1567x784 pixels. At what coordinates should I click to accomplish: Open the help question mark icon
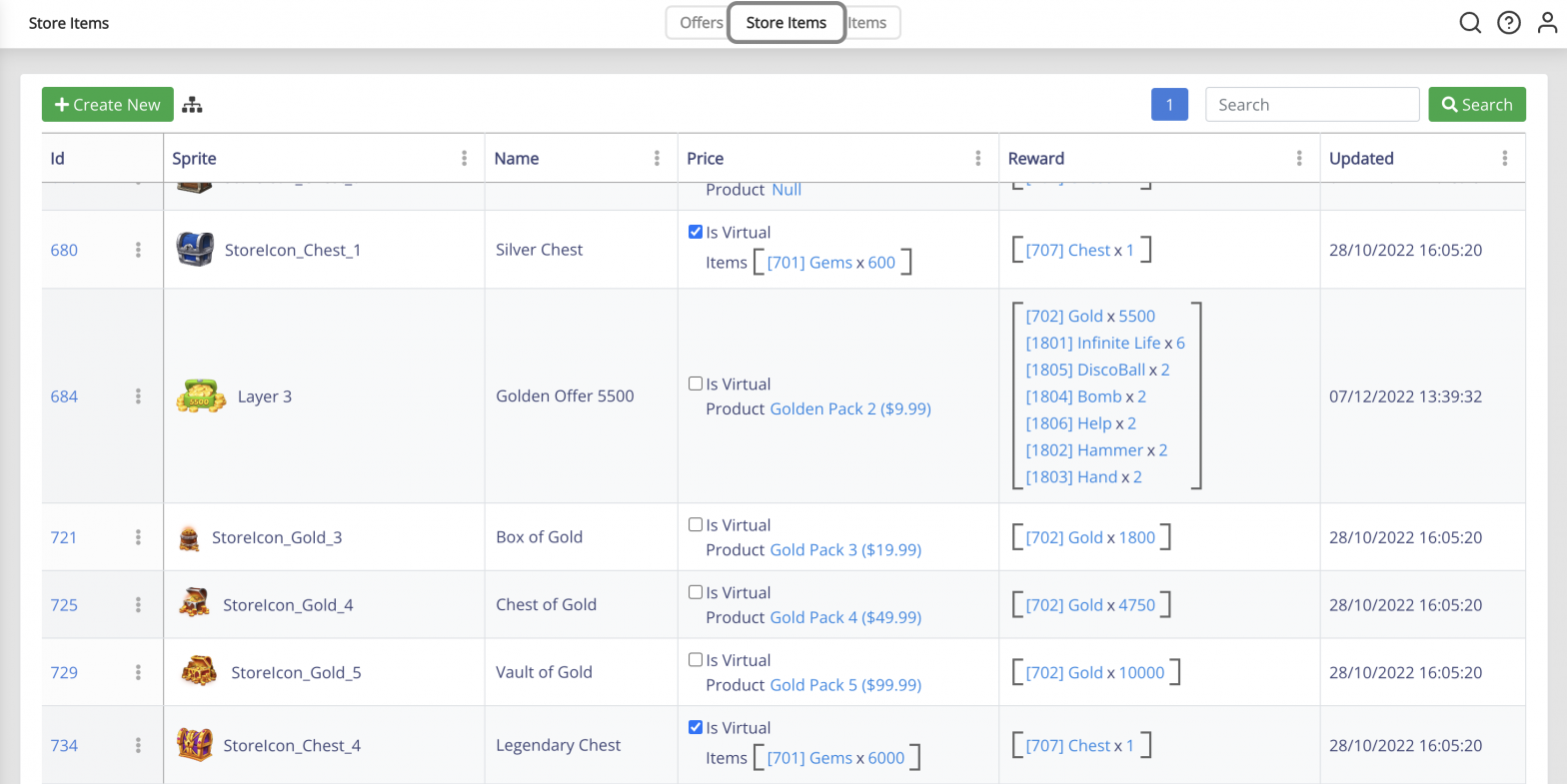[1509, 23]
